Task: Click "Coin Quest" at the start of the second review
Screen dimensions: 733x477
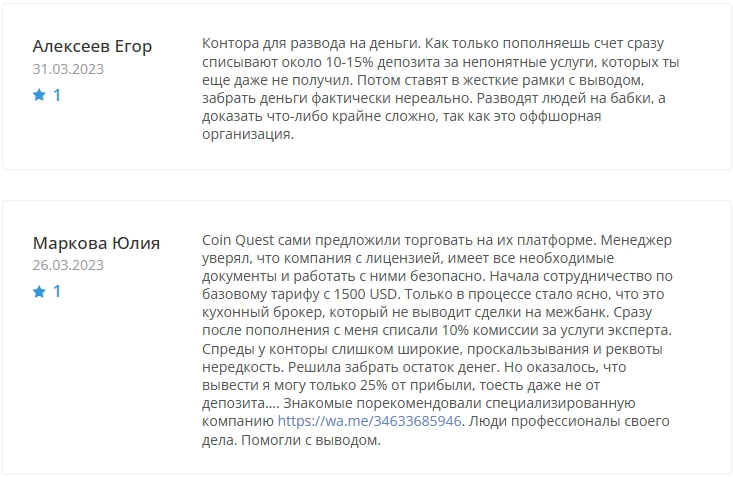Action: tap(238, 240)
